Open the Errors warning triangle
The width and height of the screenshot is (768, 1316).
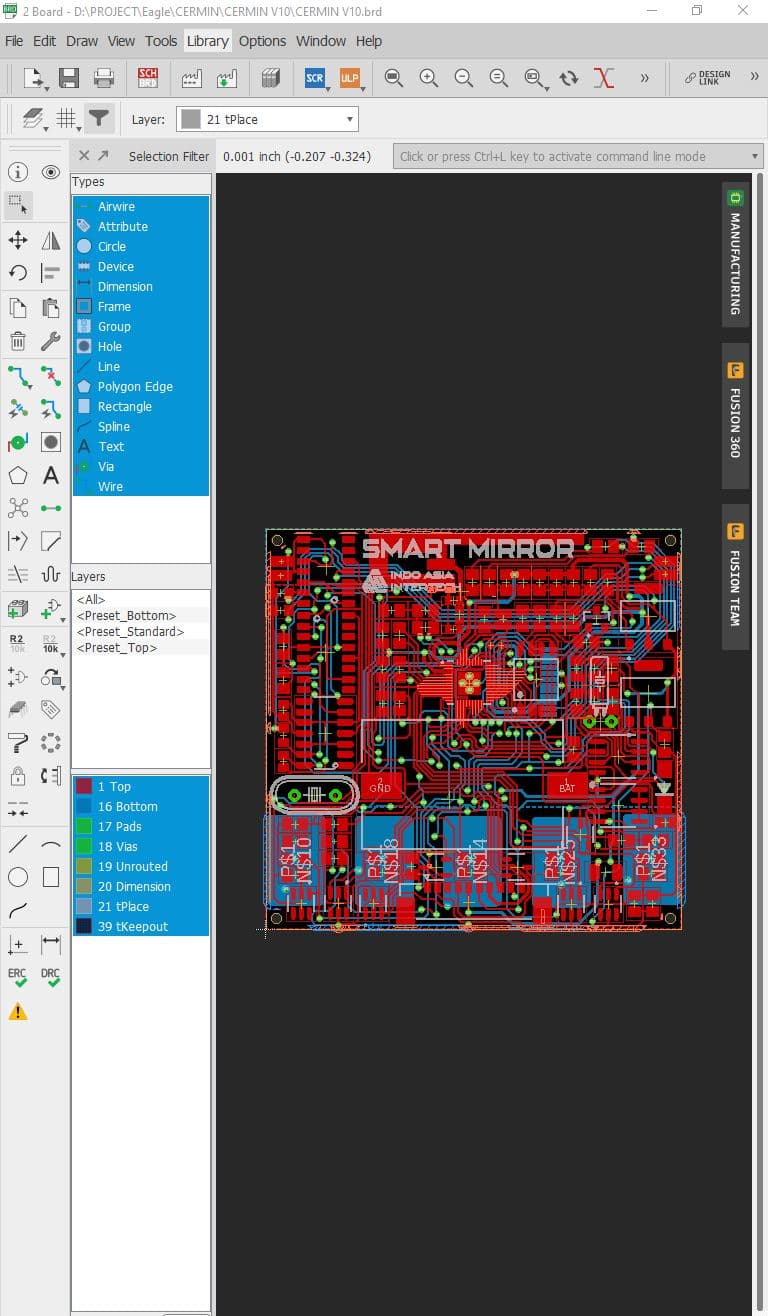(18, 1011)
